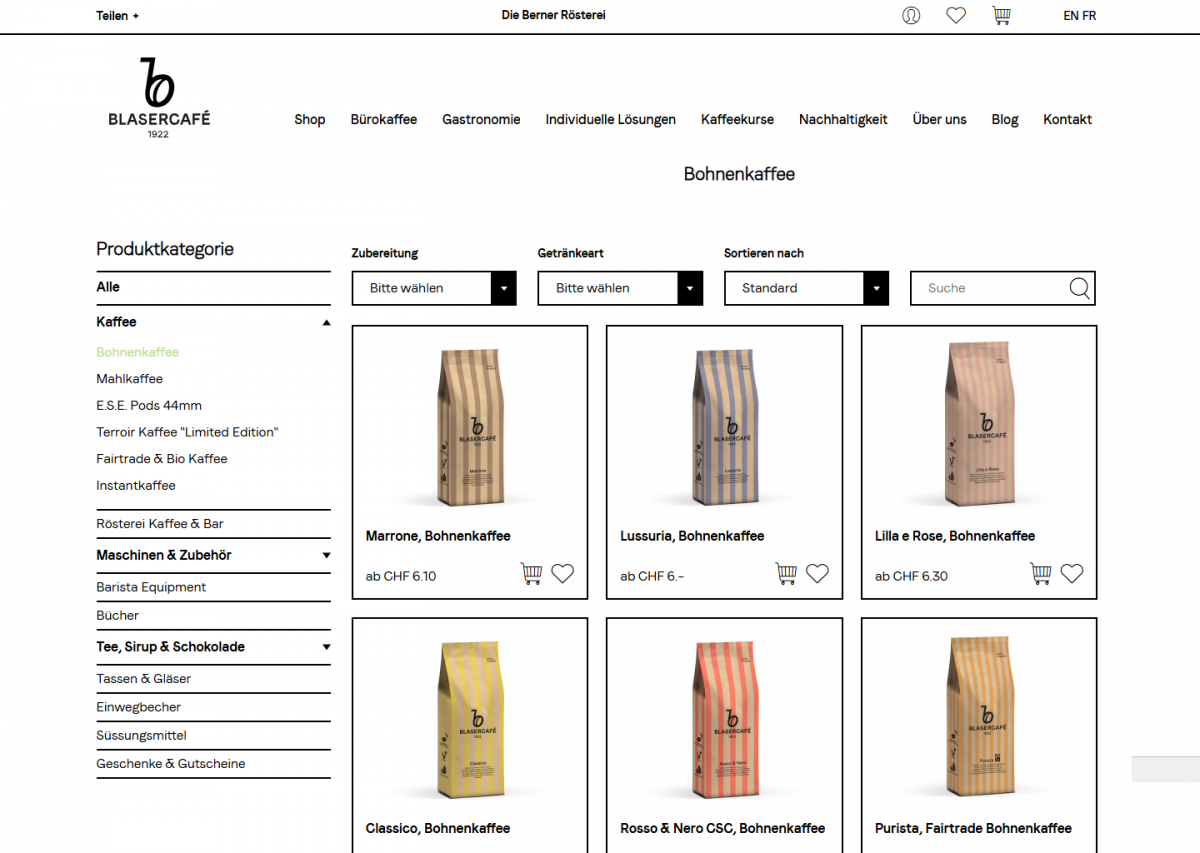Open the Sortieren nach dropdown
Viewport: 1200px width, 853px height.
point(806,288)
